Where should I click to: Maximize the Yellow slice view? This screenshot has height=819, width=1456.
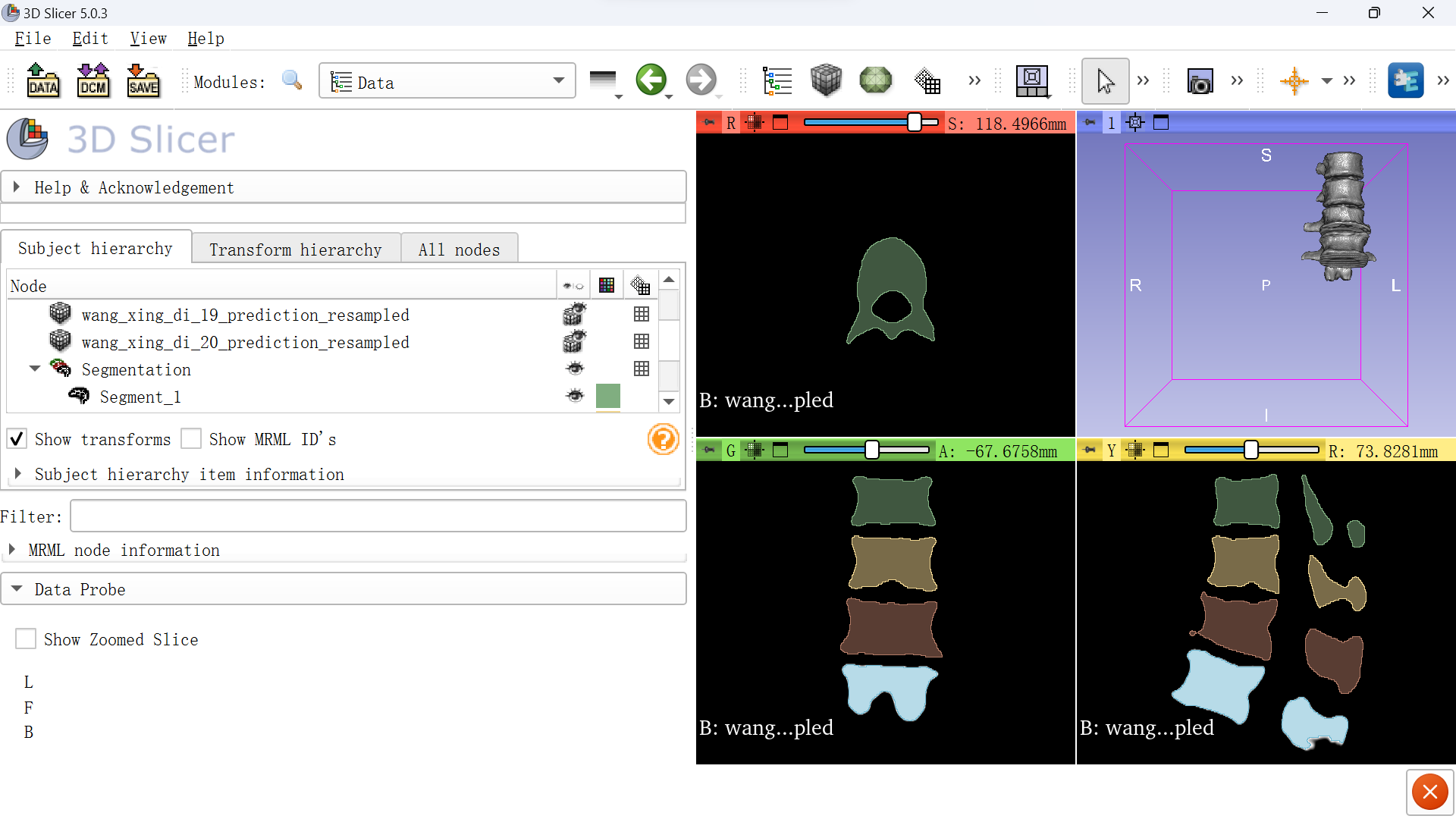pyautogui.click(x=1161, y=450)
